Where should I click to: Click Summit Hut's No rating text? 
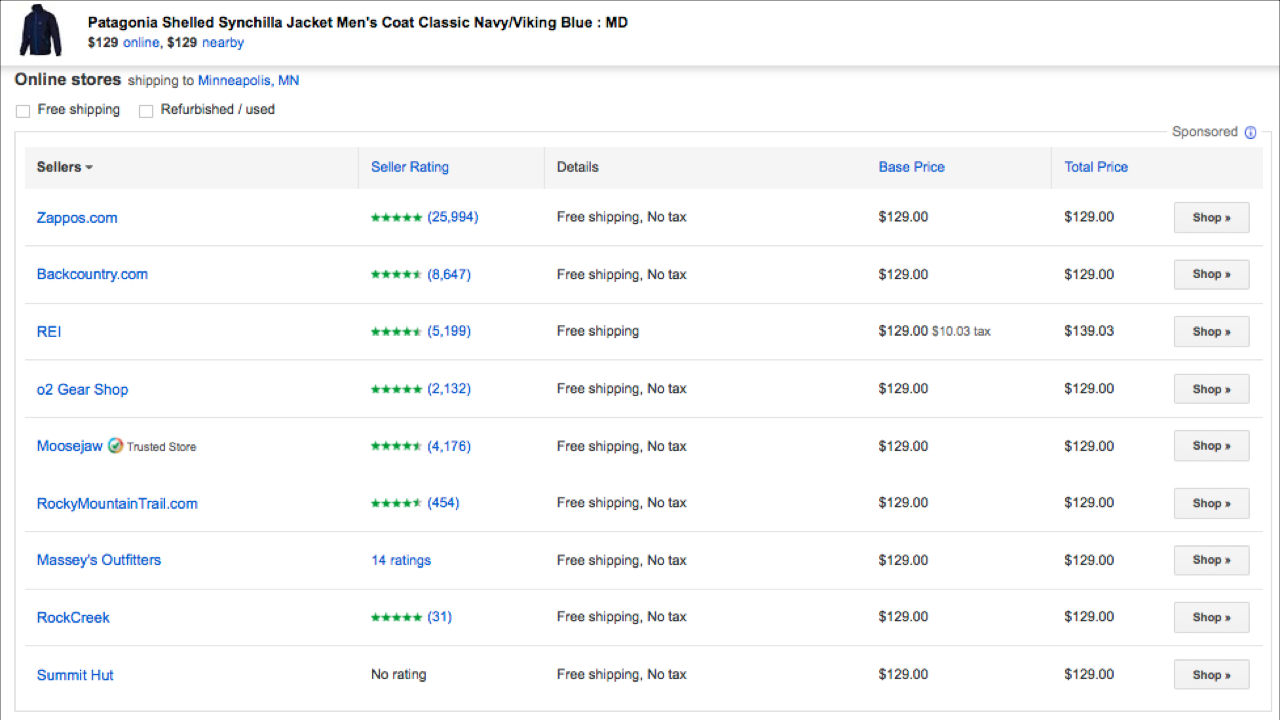398,675
